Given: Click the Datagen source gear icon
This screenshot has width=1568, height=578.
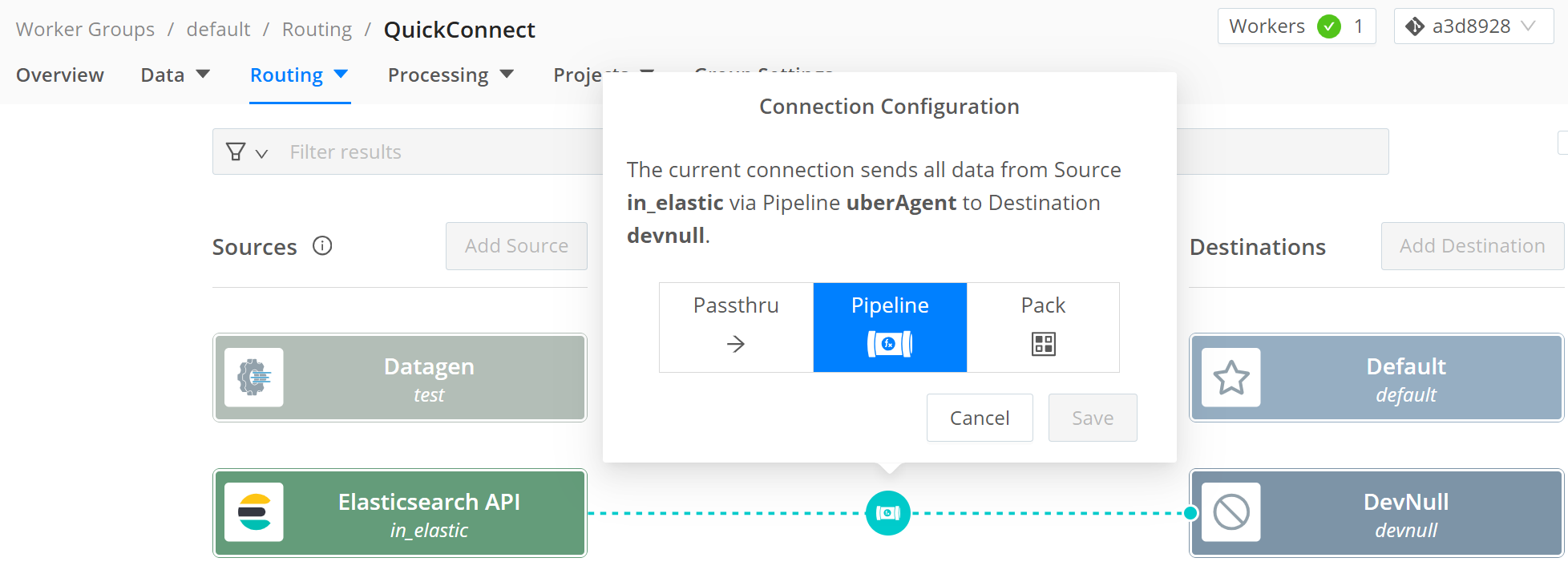Looking at the screenshot, I should pos(254,378).
